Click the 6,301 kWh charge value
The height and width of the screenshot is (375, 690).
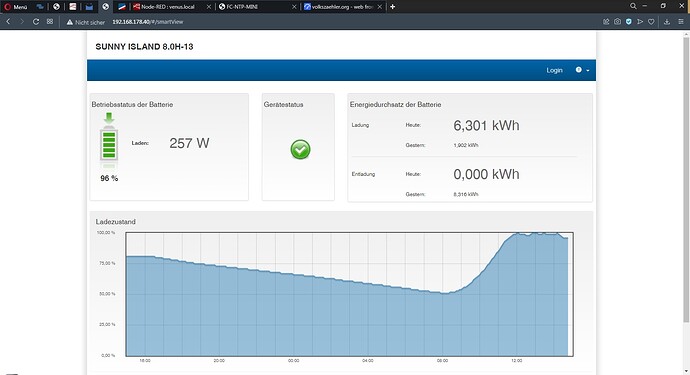coord(486,125)
